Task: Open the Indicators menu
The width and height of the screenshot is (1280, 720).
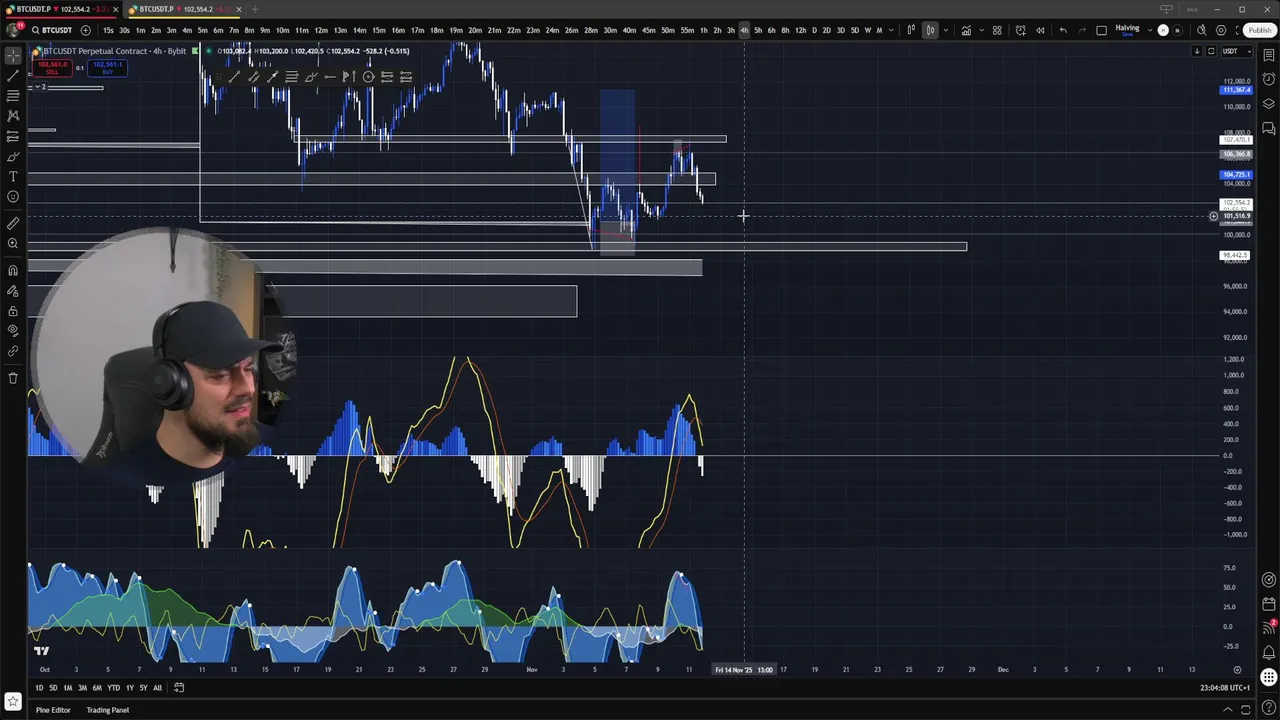Action: click(966, 30)
